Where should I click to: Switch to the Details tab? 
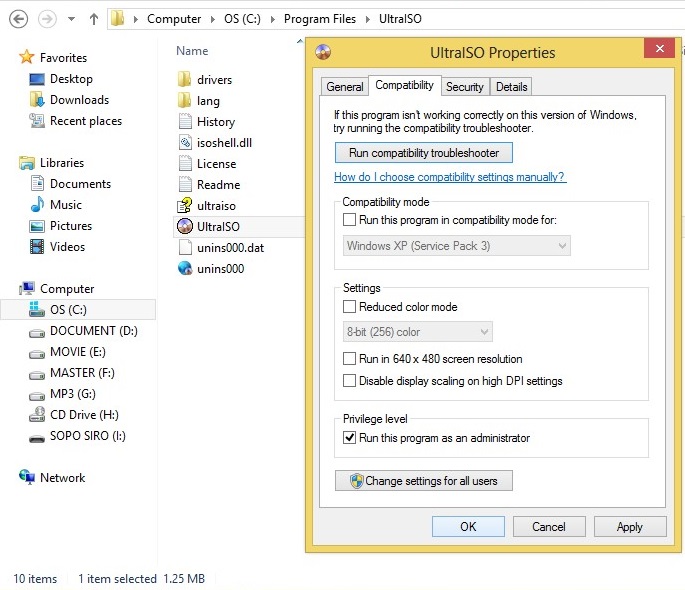tap(511, 86)
